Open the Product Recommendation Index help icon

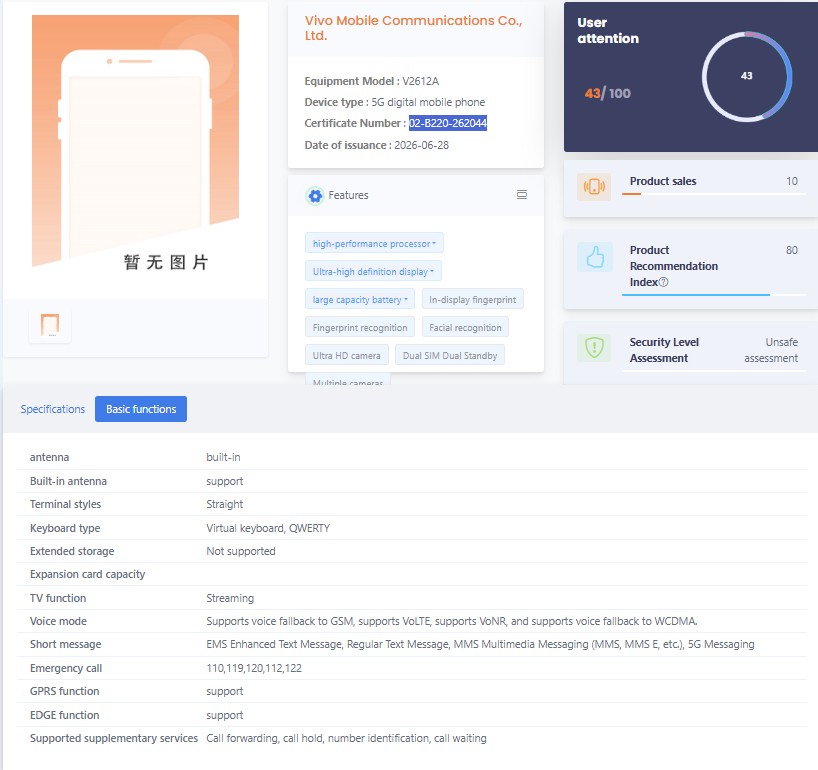[x=663, y=282]
